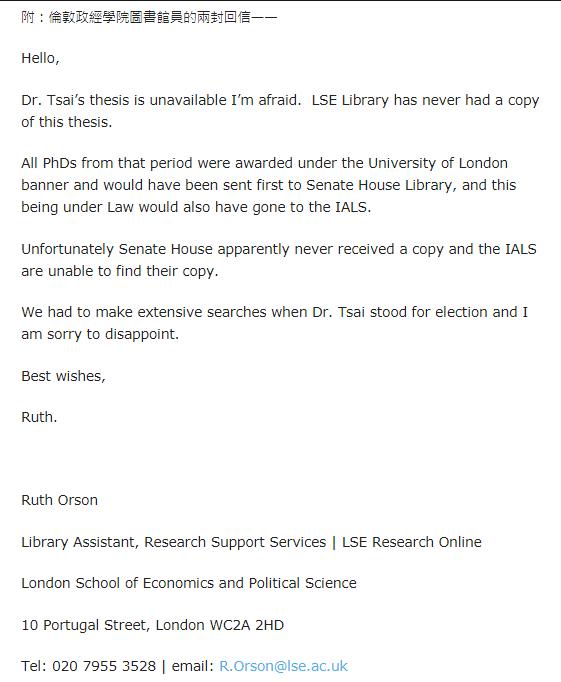561x682 pixels.
Task: Click the line "of this thesis."
Action: [x=67, y=122]
